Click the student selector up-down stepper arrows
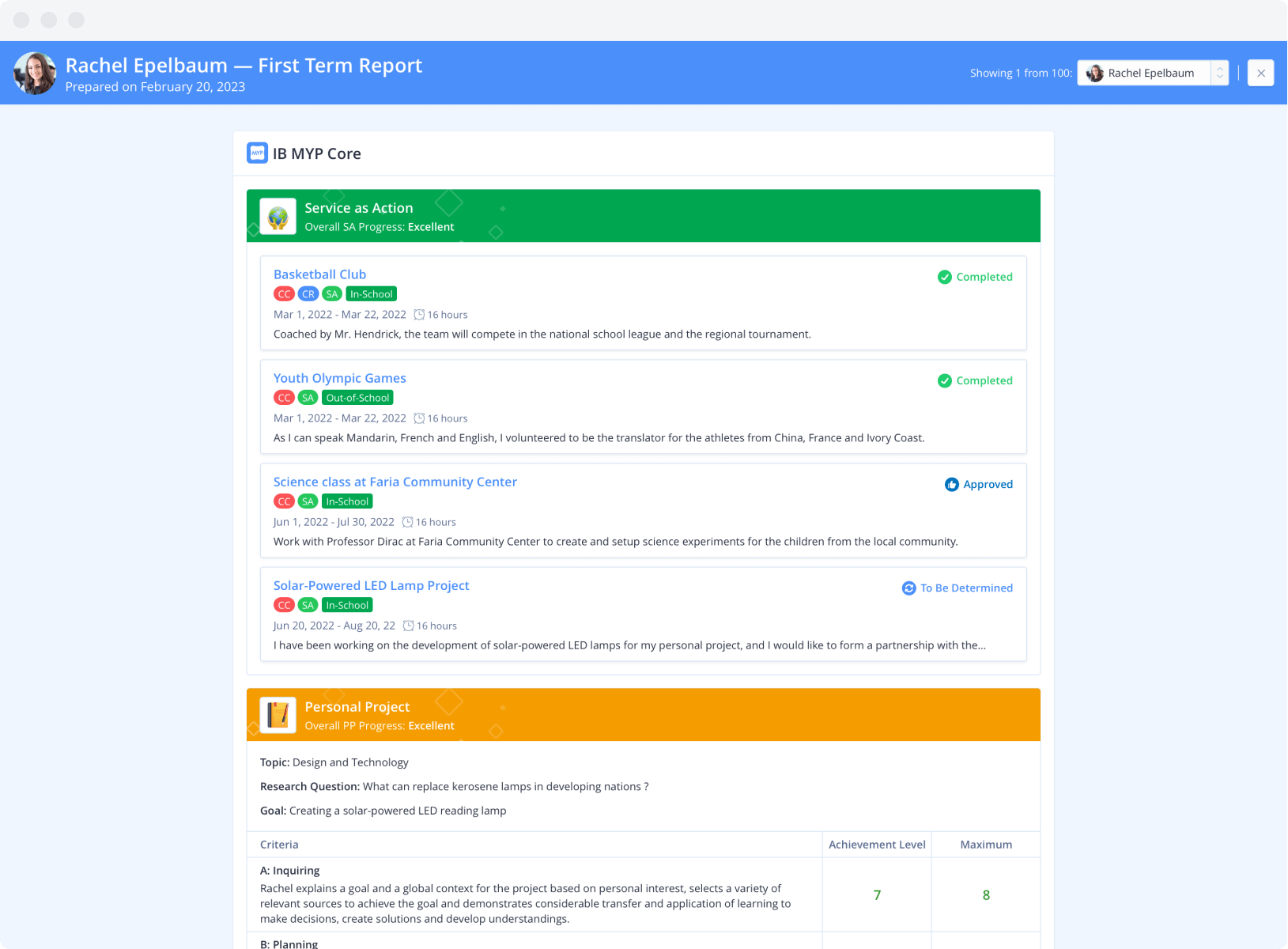The height and width of the screenshot is (949, 1288). coord(1220,73)
